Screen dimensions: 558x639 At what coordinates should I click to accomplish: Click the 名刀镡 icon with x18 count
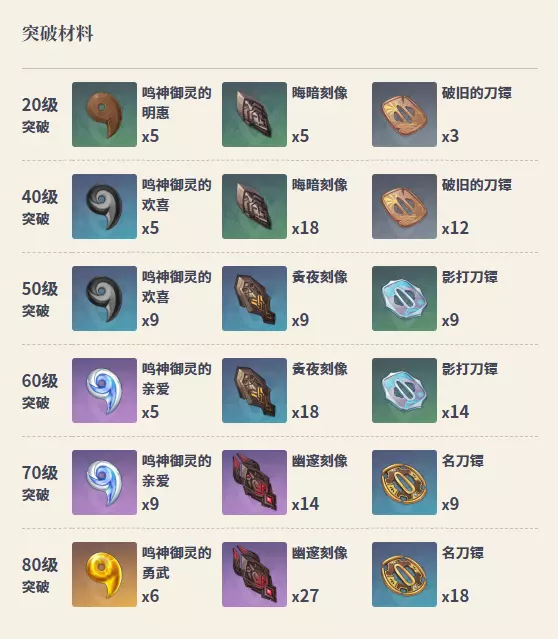[x=404, y=575]
